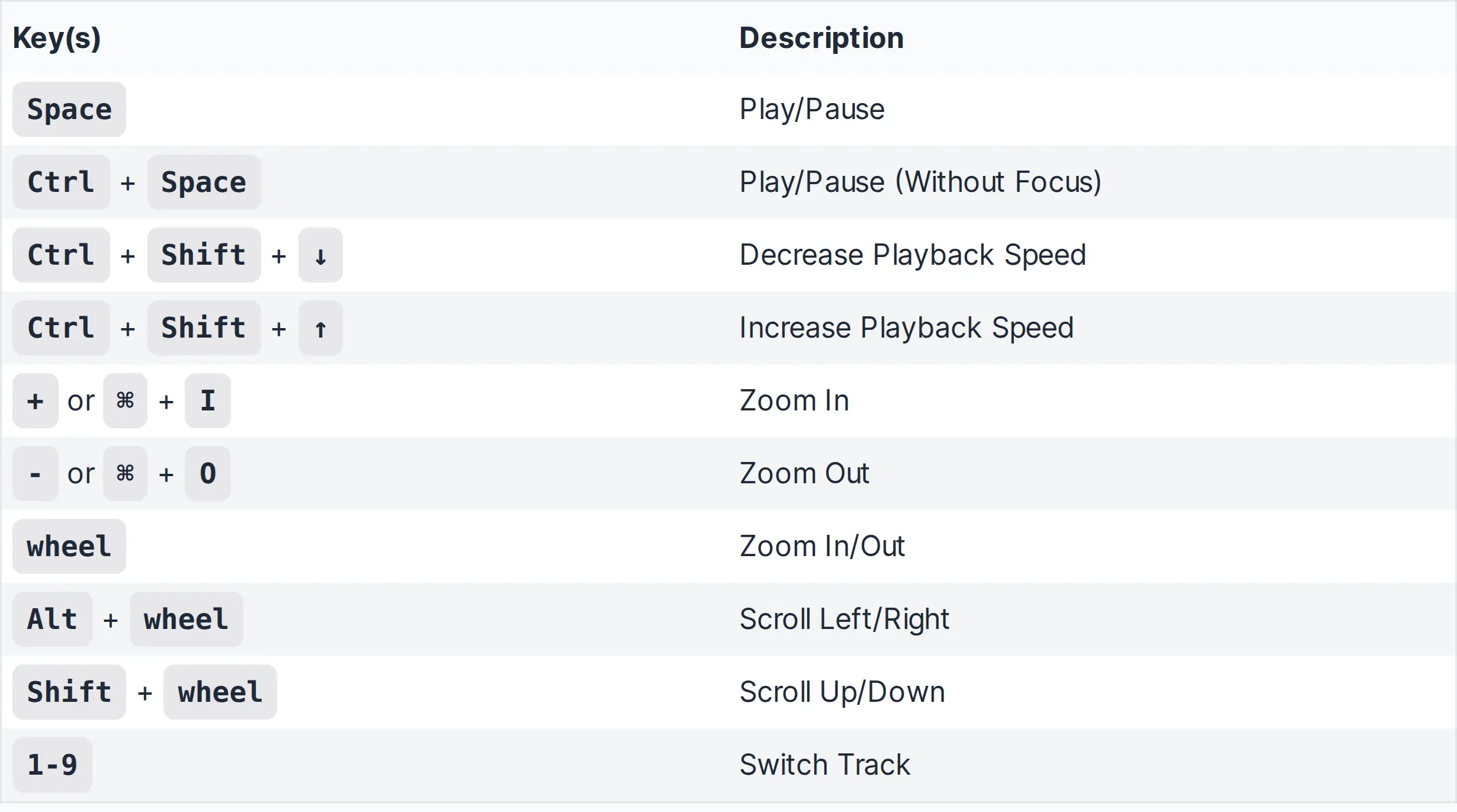The width and height of the screenshot is (1457, 812).
Task: Click the Space key badge for Play/Pause
Action: [x=69, y=110]
